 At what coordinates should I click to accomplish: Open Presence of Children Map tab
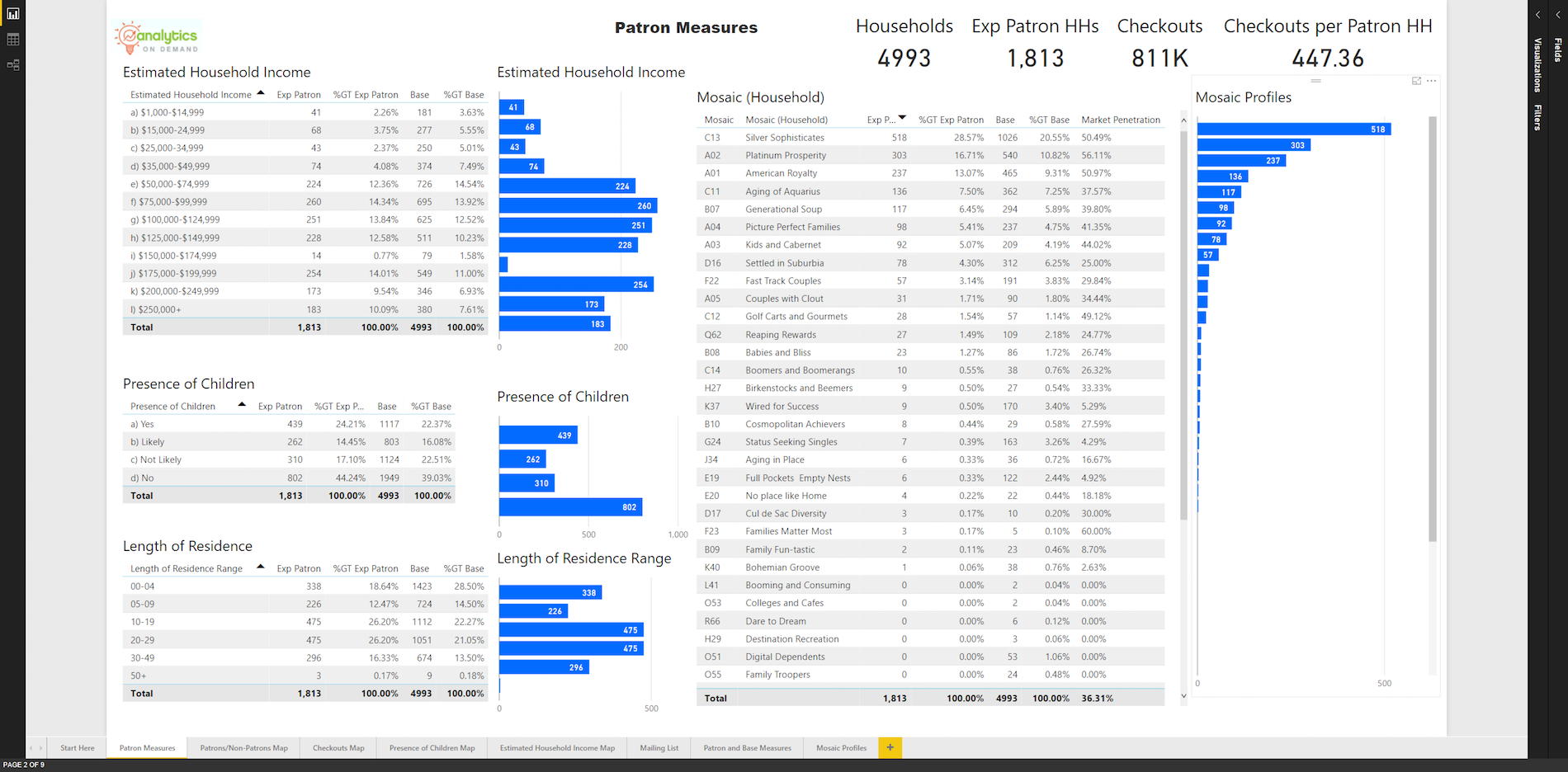click(x=432, y=748)
